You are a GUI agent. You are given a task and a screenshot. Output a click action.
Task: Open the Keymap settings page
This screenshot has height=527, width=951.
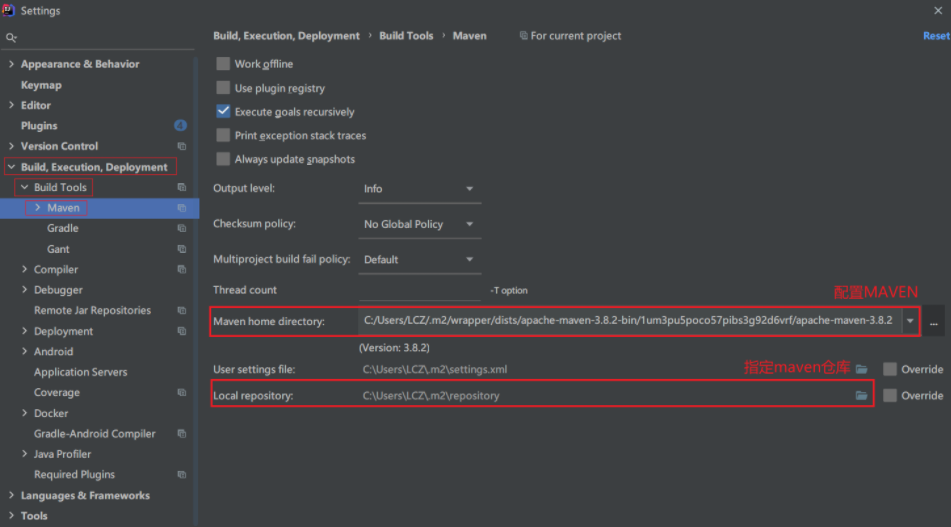tap(41, 85)
